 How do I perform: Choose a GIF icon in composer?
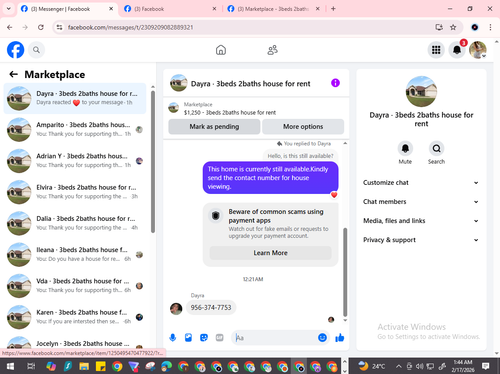pyautogui.click(x=219, y=338)
